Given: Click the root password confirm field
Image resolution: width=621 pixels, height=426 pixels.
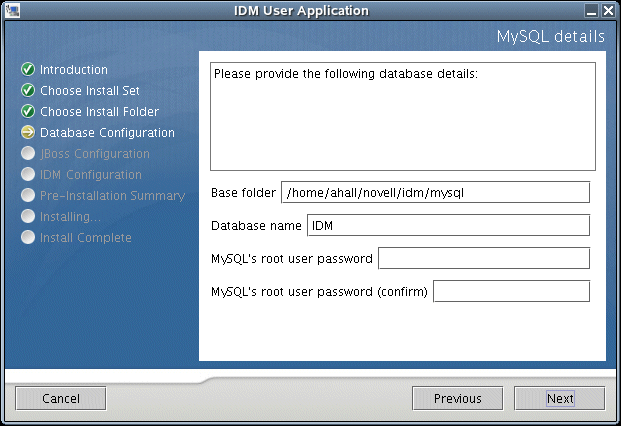Looking at the screenshot, I should pos(511,292).
